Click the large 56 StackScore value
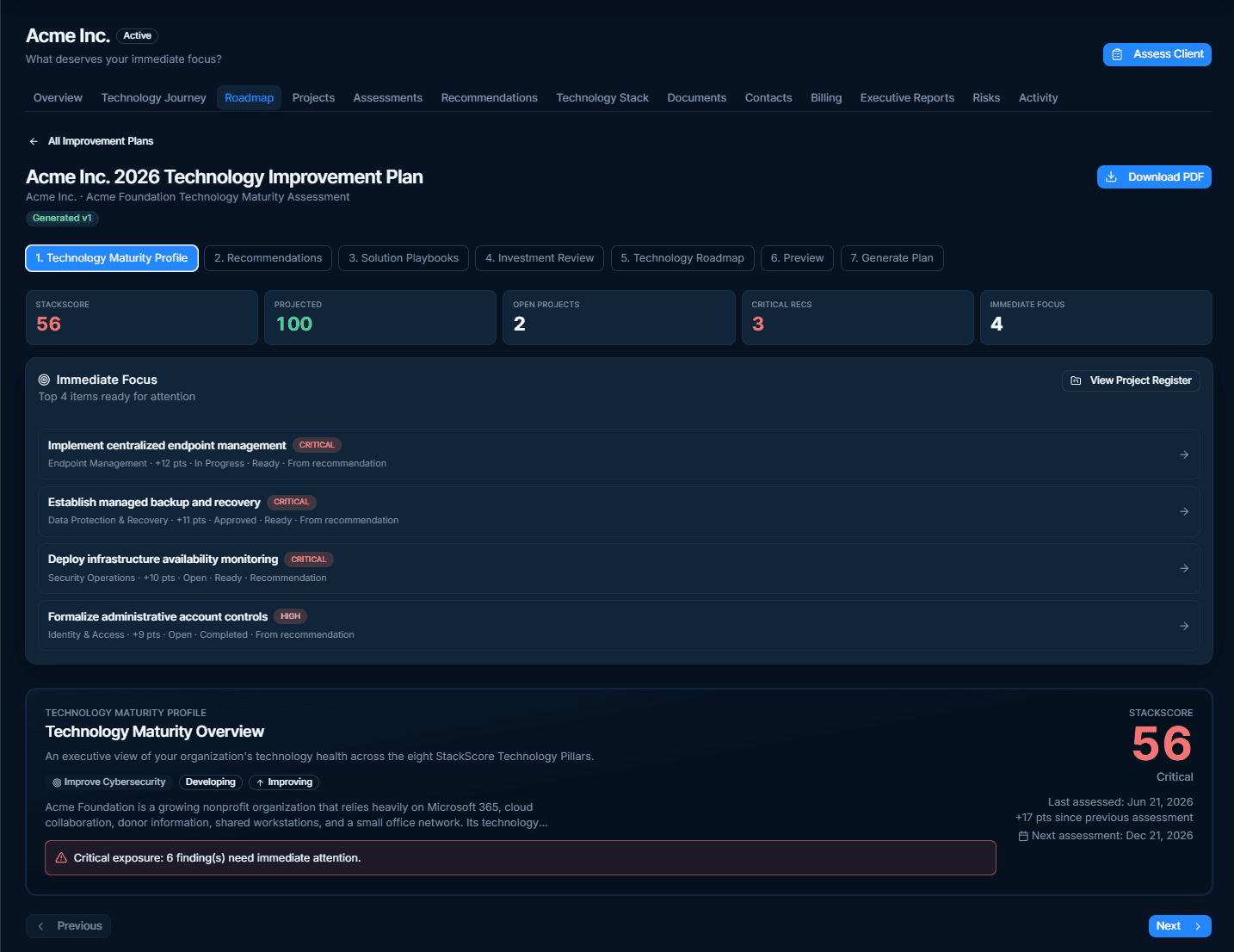The image size is (1234, 952). (1162, 744)
